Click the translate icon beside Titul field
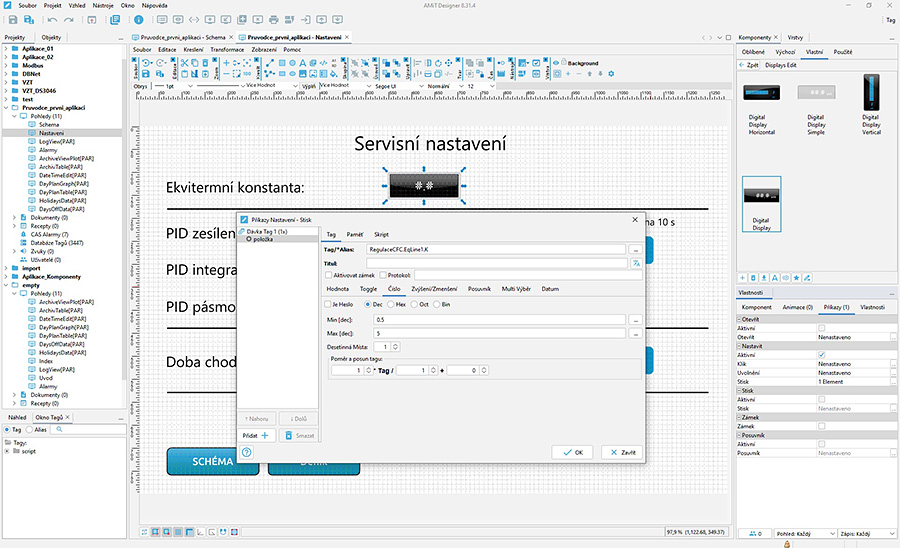The image size is (900, 548). (636, 263)
